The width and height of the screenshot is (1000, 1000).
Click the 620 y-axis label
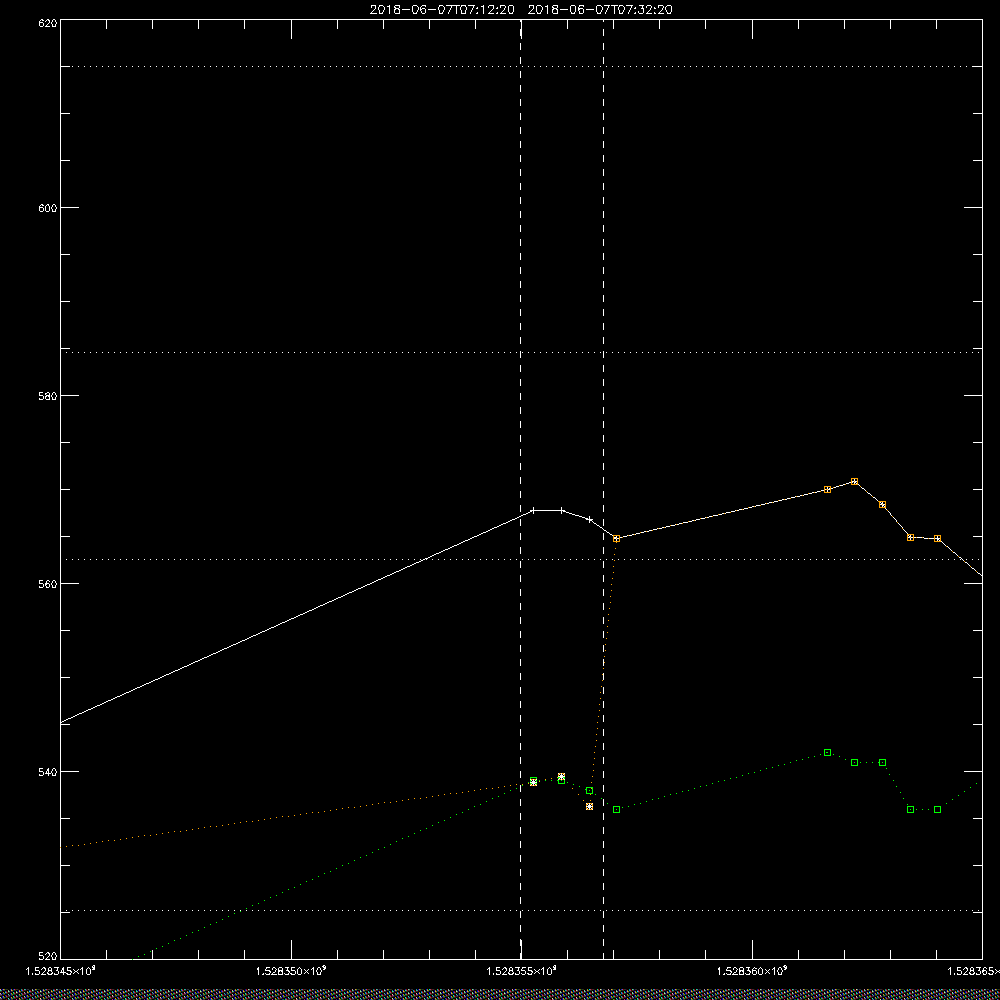point(48,23)
